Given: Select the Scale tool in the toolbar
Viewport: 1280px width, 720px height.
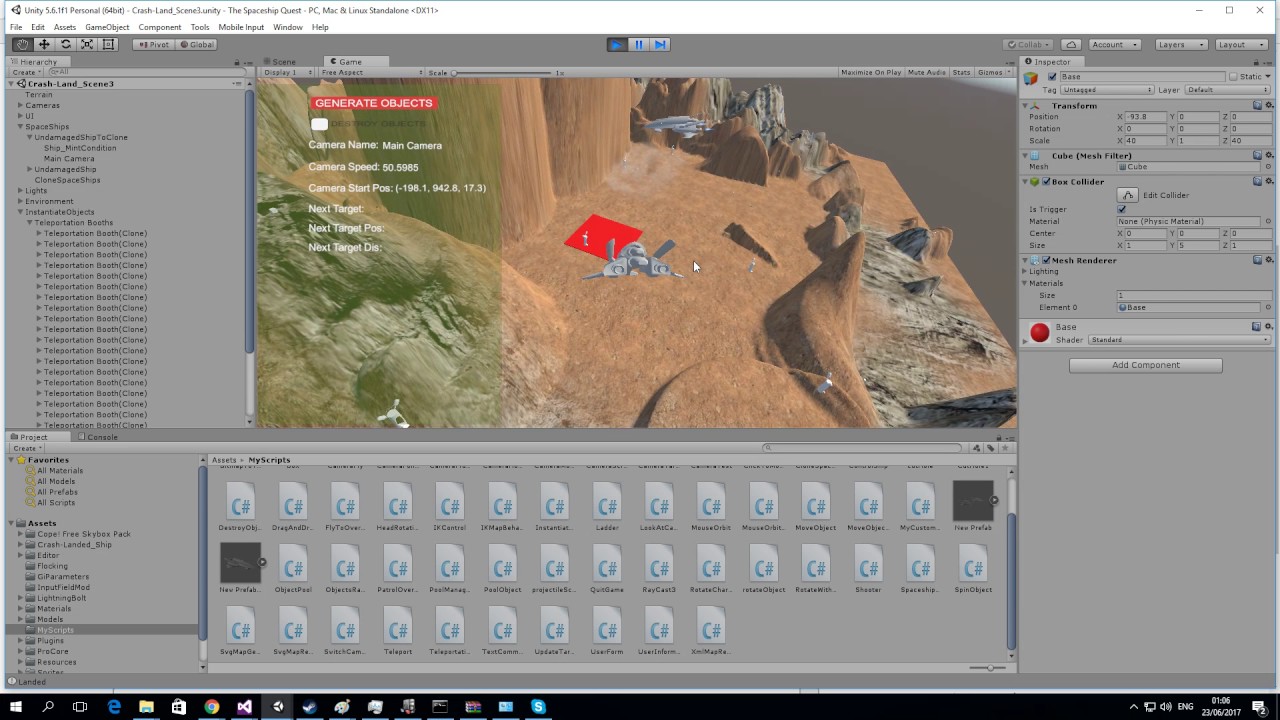Looking at the screenshot, I should click(x=87, y=44).
